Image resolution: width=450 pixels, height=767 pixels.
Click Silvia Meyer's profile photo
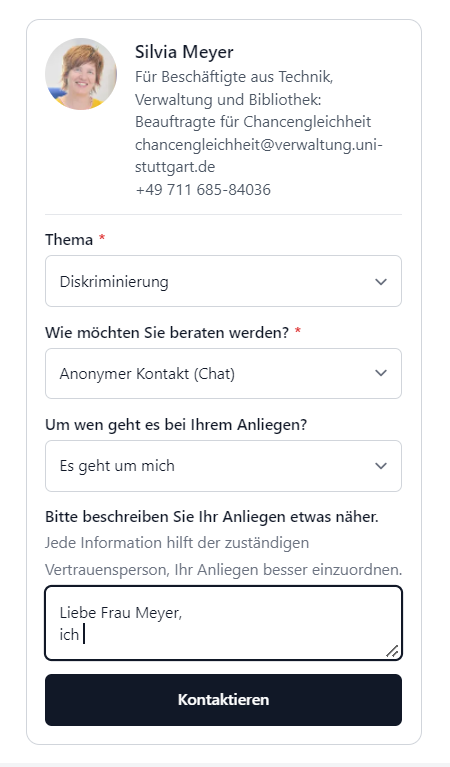[81, 74]
